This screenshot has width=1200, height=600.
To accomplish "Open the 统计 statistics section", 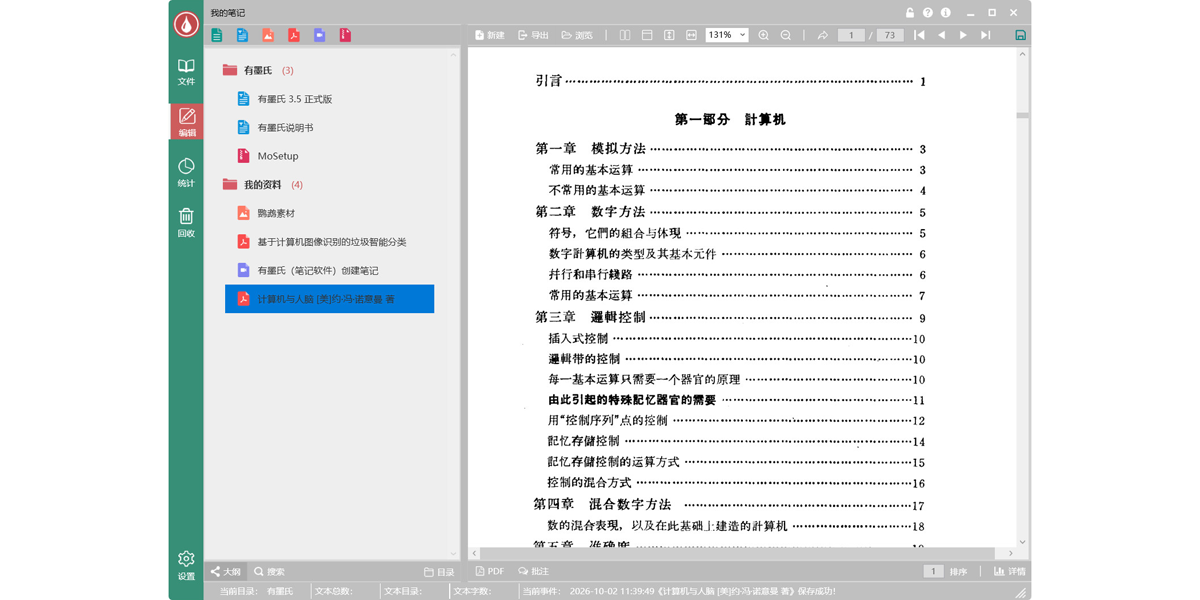I will (x=186, y=172).
